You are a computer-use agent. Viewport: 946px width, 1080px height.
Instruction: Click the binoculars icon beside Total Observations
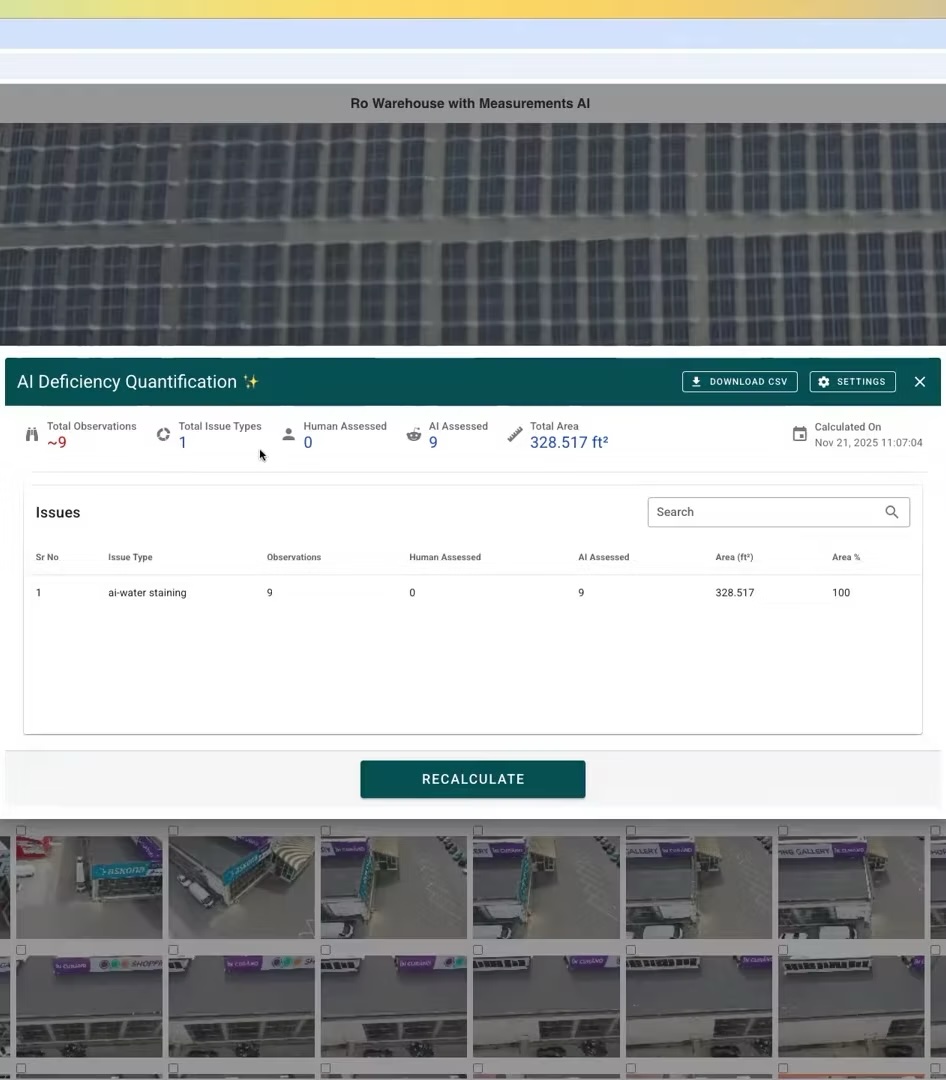point(32,434)
